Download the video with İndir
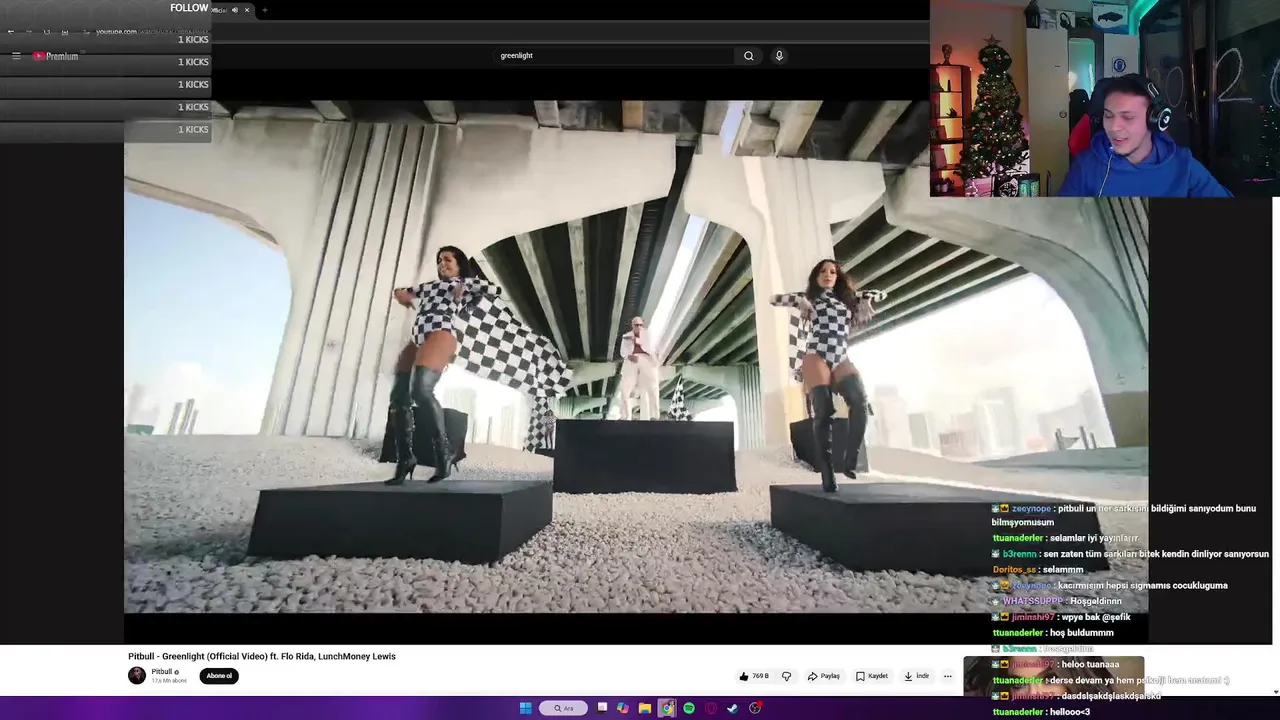 pos(917,676)
